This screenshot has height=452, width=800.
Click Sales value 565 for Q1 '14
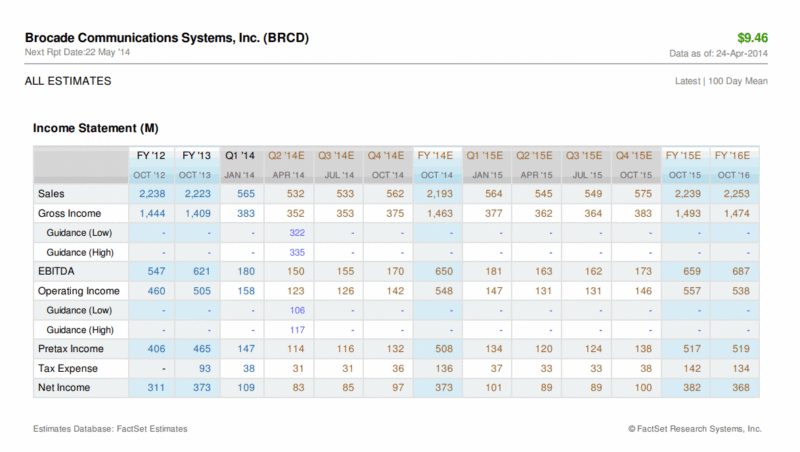(x=246, y=194)
